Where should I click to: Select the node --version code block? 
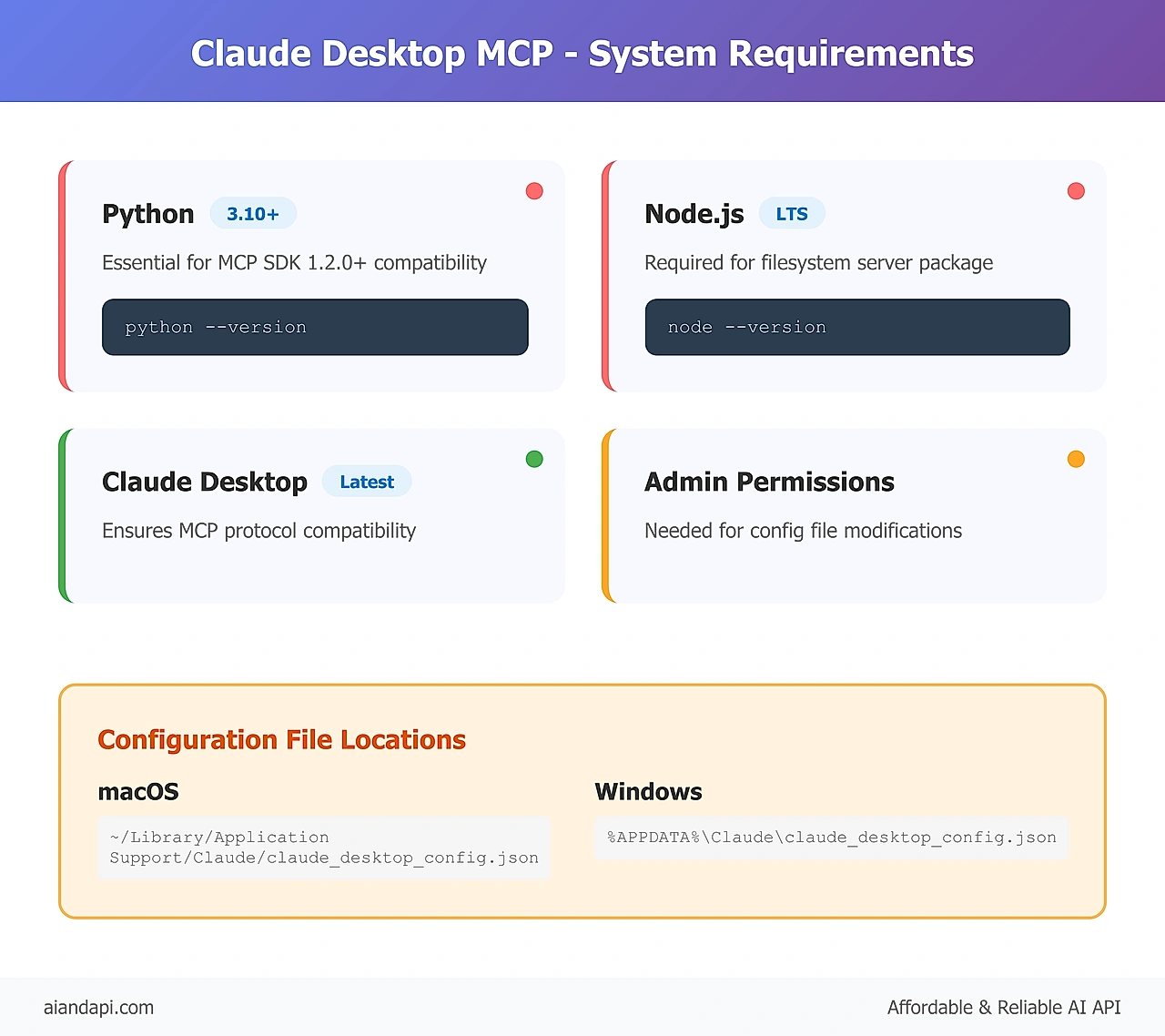point(857,327)
